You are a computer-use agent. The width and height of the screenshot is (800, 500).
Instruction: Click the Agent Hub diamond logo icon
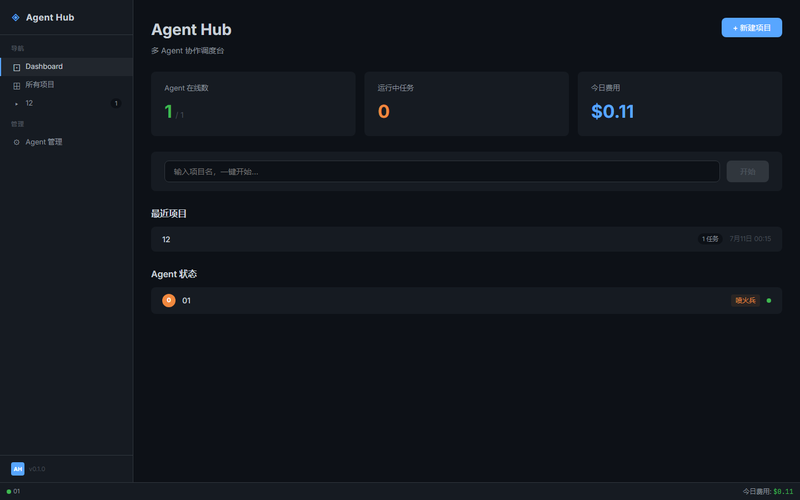(x=16, y=17)
